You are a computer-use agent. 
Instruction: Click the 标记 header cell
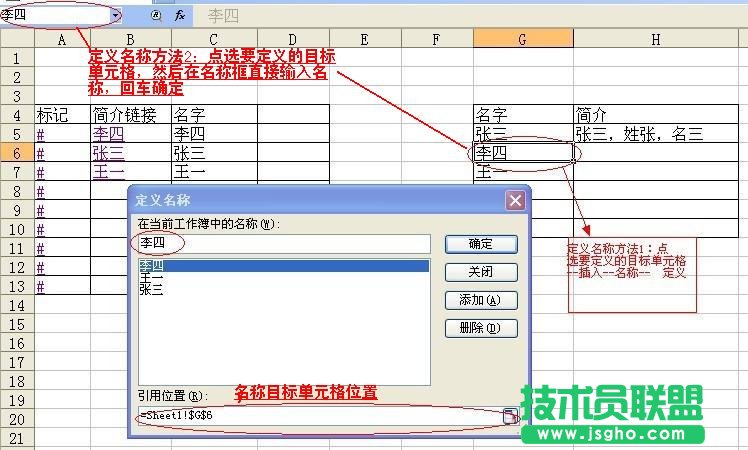(x=62, y=115)
